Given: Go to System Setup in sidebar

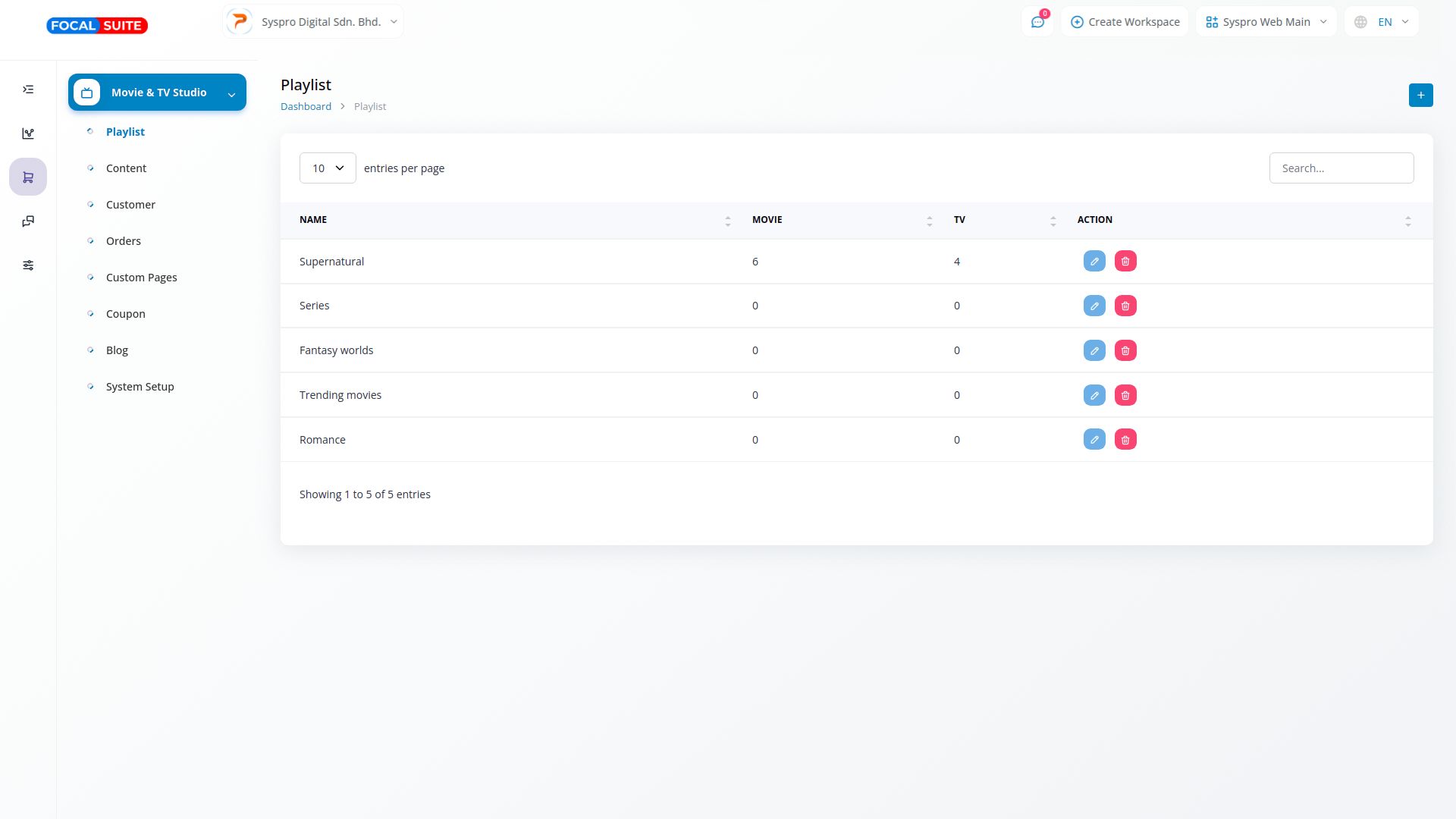Looking at the screenshot, I should (x=140, y=387).
